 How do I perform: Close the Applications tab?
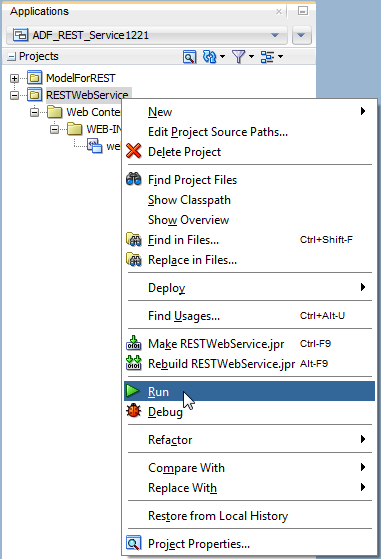click(x=279, y=12)
